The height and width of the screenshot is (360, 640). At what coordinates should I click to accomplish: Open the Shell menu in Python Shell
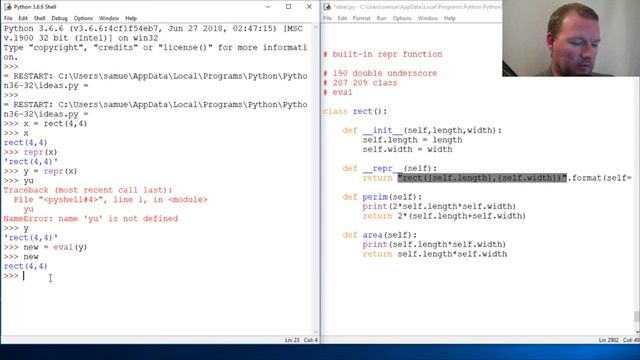pyautogui.click(x=40, y=18)
